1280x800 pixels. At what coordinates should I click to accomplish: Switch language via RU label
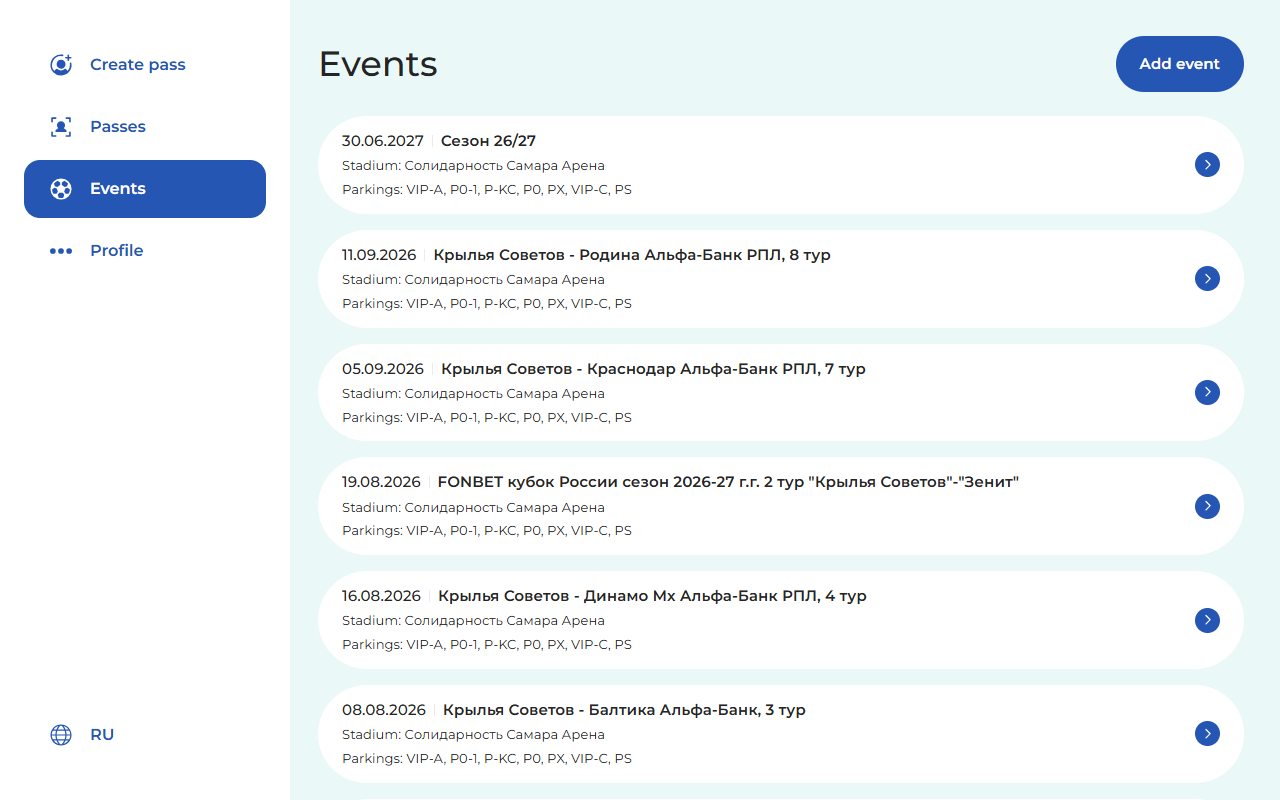(102, 735)
